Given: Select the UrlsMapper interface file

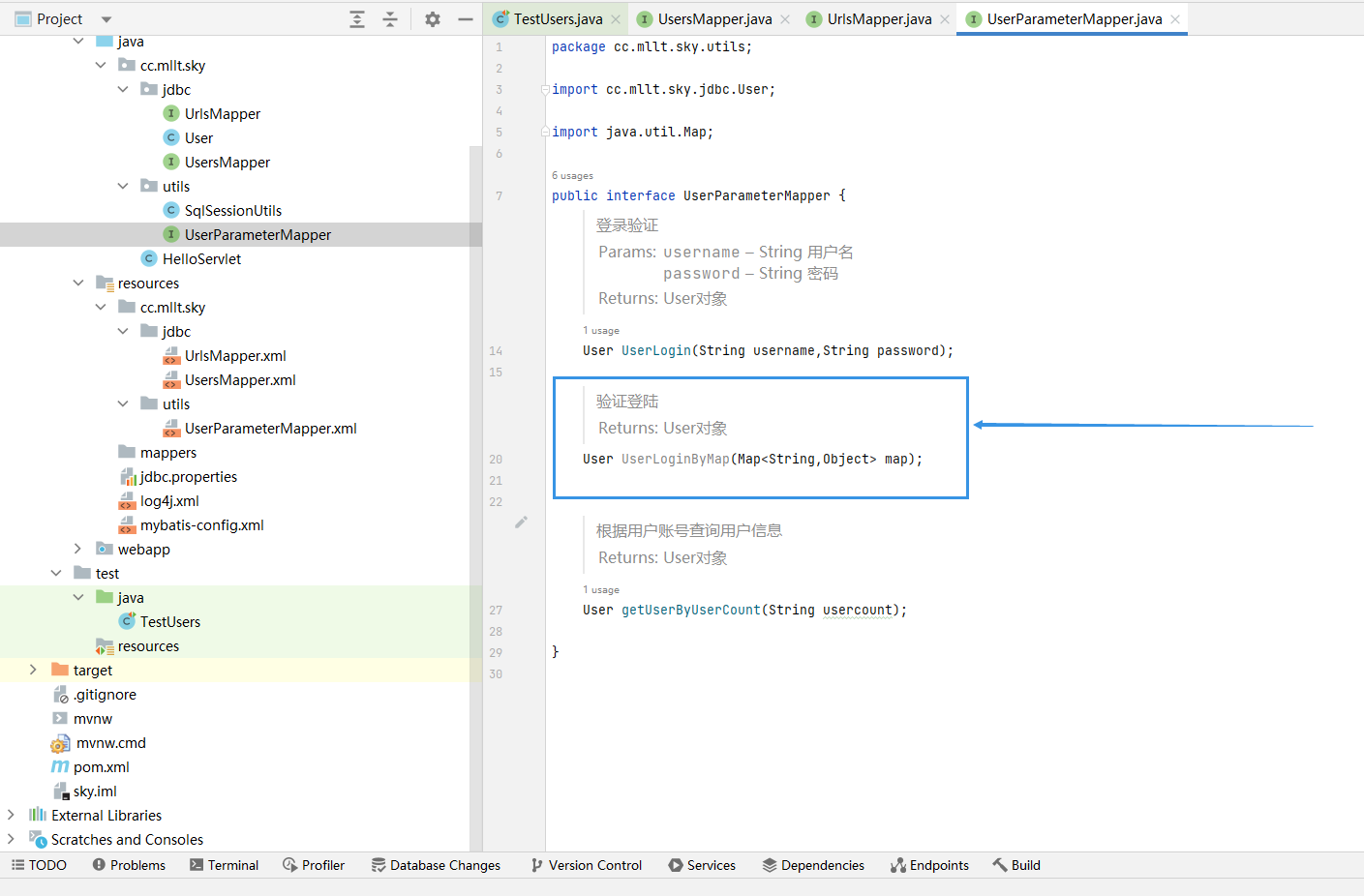Looking at the screenshot, I should pyautogui.click(x=222, y=113).
